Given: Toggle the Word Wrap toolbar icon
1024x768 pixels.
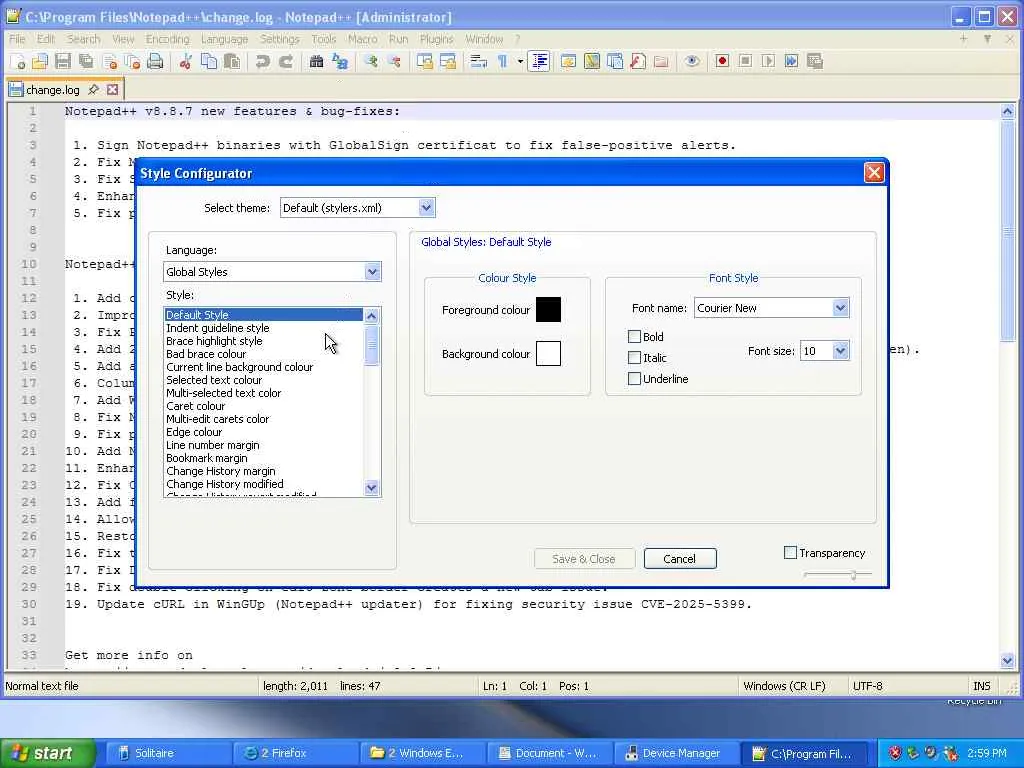Looking at the screenshot, I should (x=479, y=61).
